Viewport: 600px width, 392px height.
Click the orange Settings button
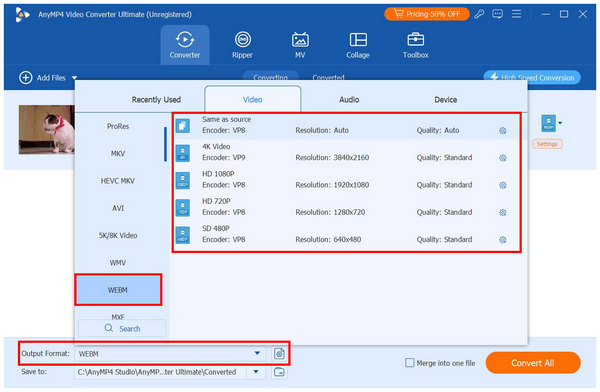coord(547,144)
